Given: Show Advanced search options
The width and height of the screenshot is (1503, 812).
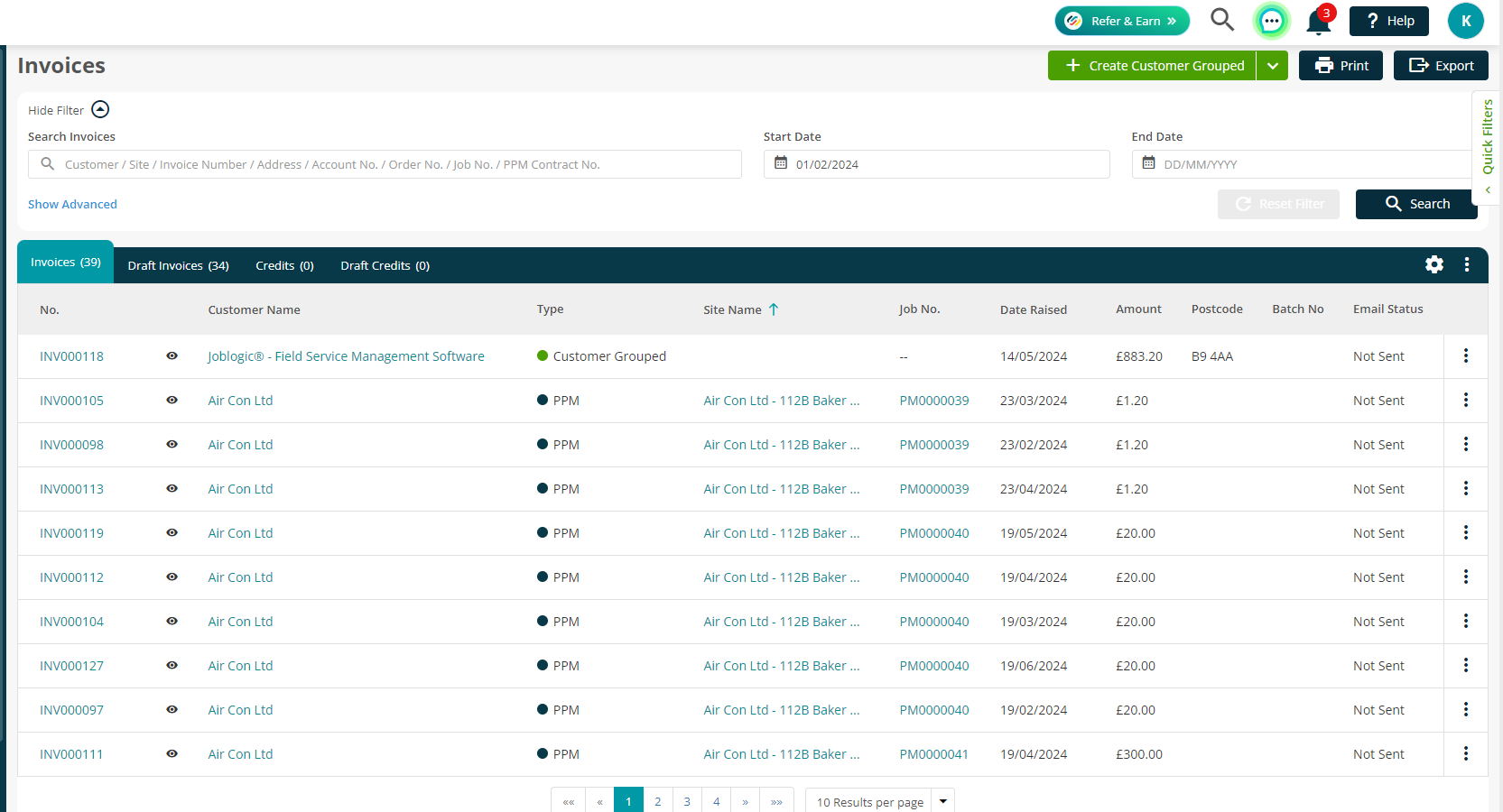Looking at the screenshot, I should coord(72,204).
